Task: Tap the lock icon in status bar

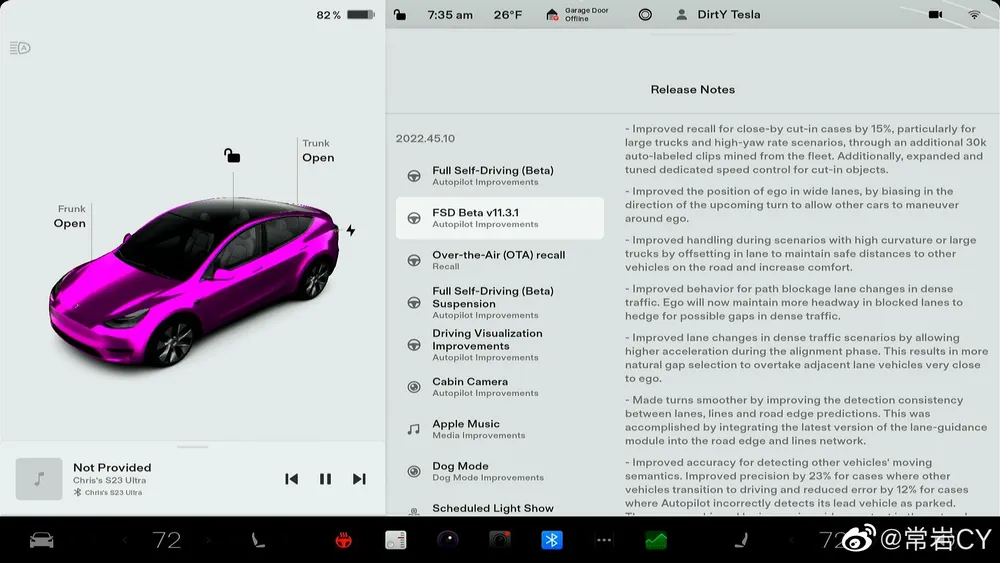Action: 400,15
